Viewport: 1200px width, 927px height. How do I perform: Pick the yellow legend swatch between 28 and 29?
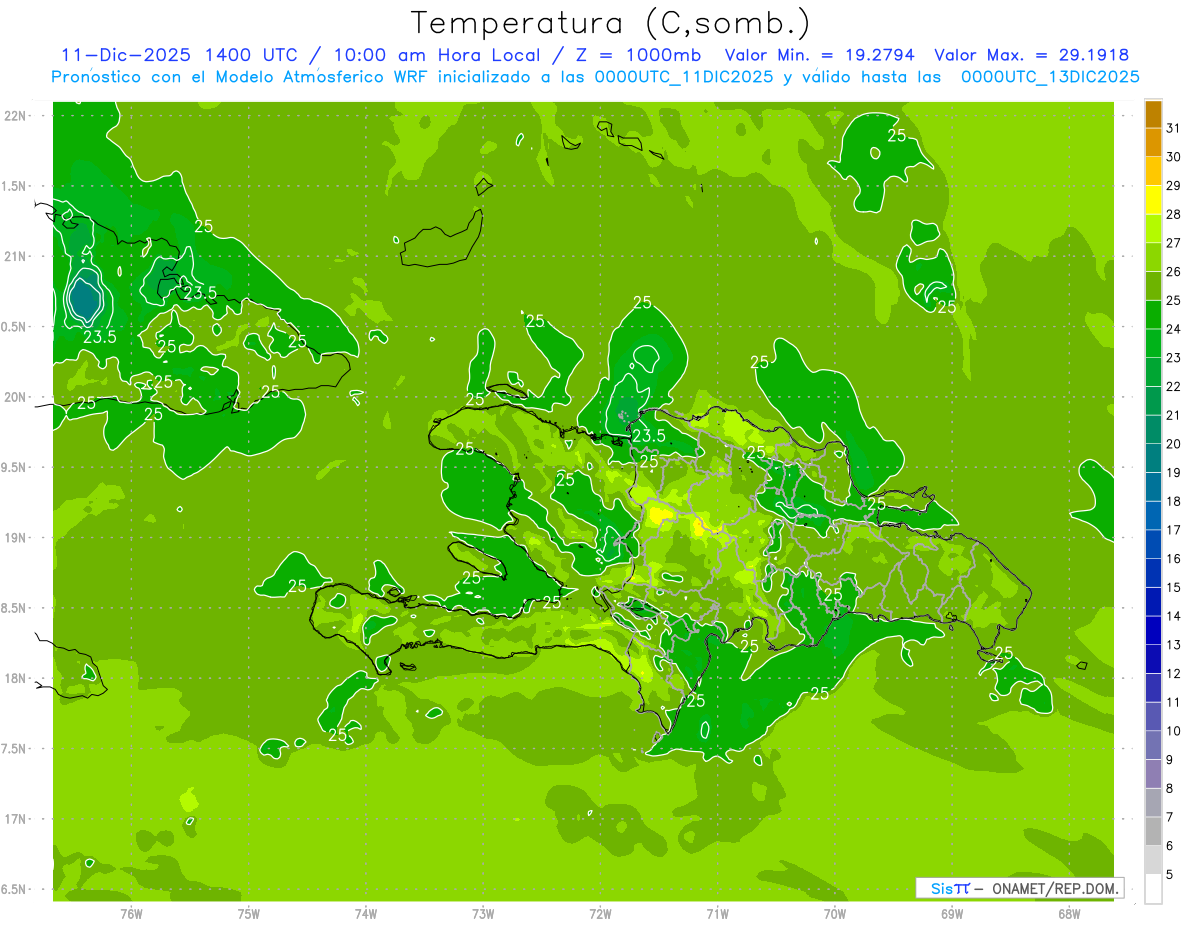click(1153, 201)
